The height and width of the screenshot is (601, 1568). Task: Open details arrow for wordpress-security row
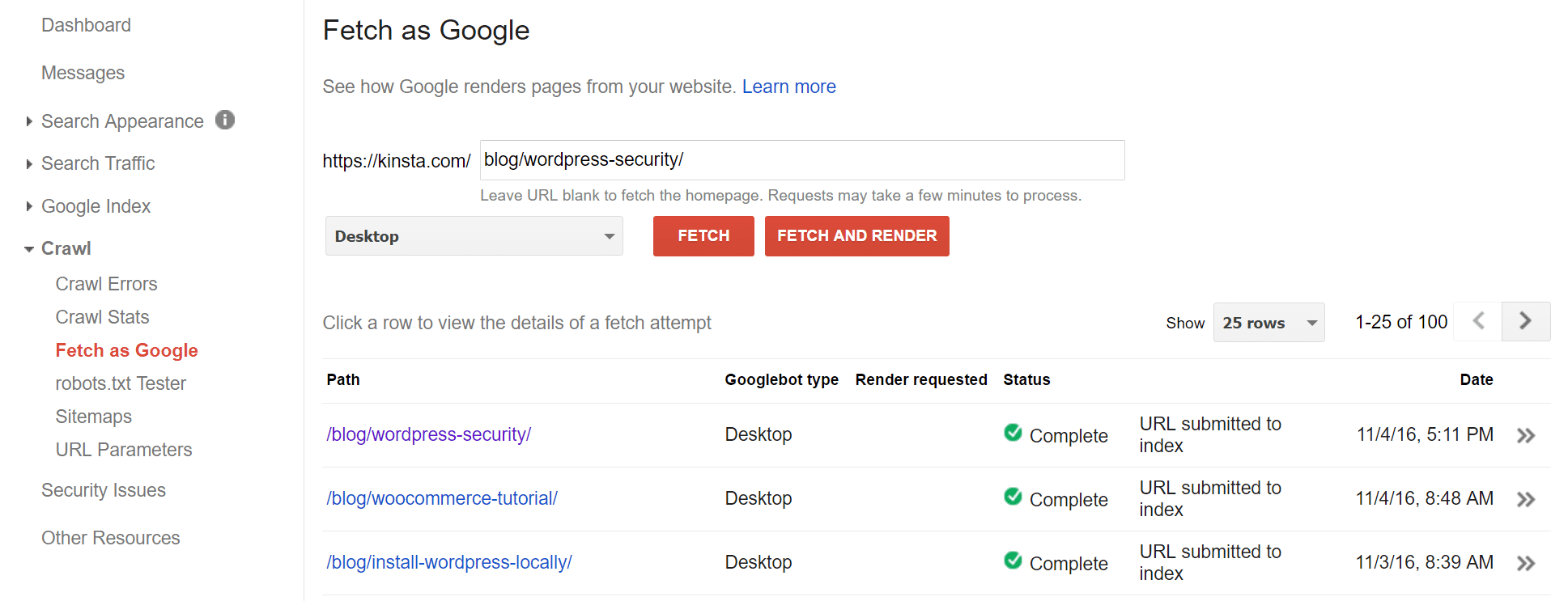1525,436
